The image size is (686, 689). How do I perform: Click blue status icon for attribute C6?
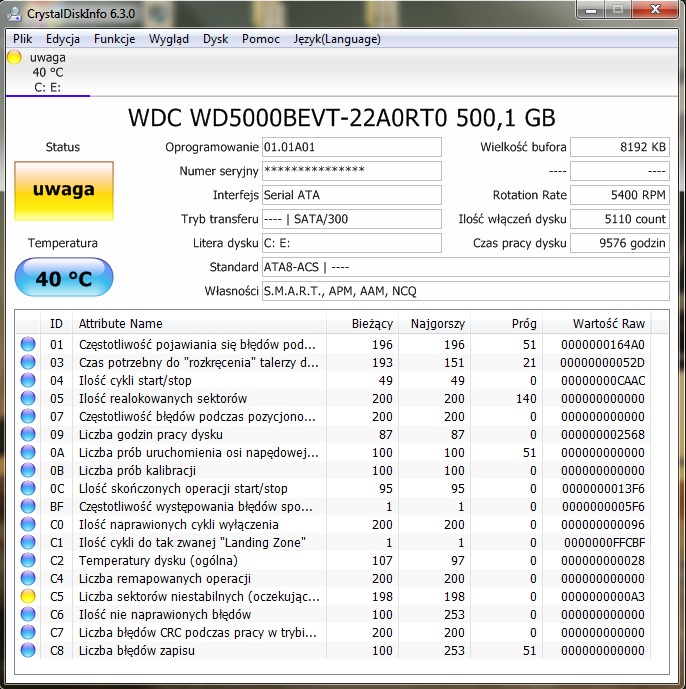tap(28, 614)
